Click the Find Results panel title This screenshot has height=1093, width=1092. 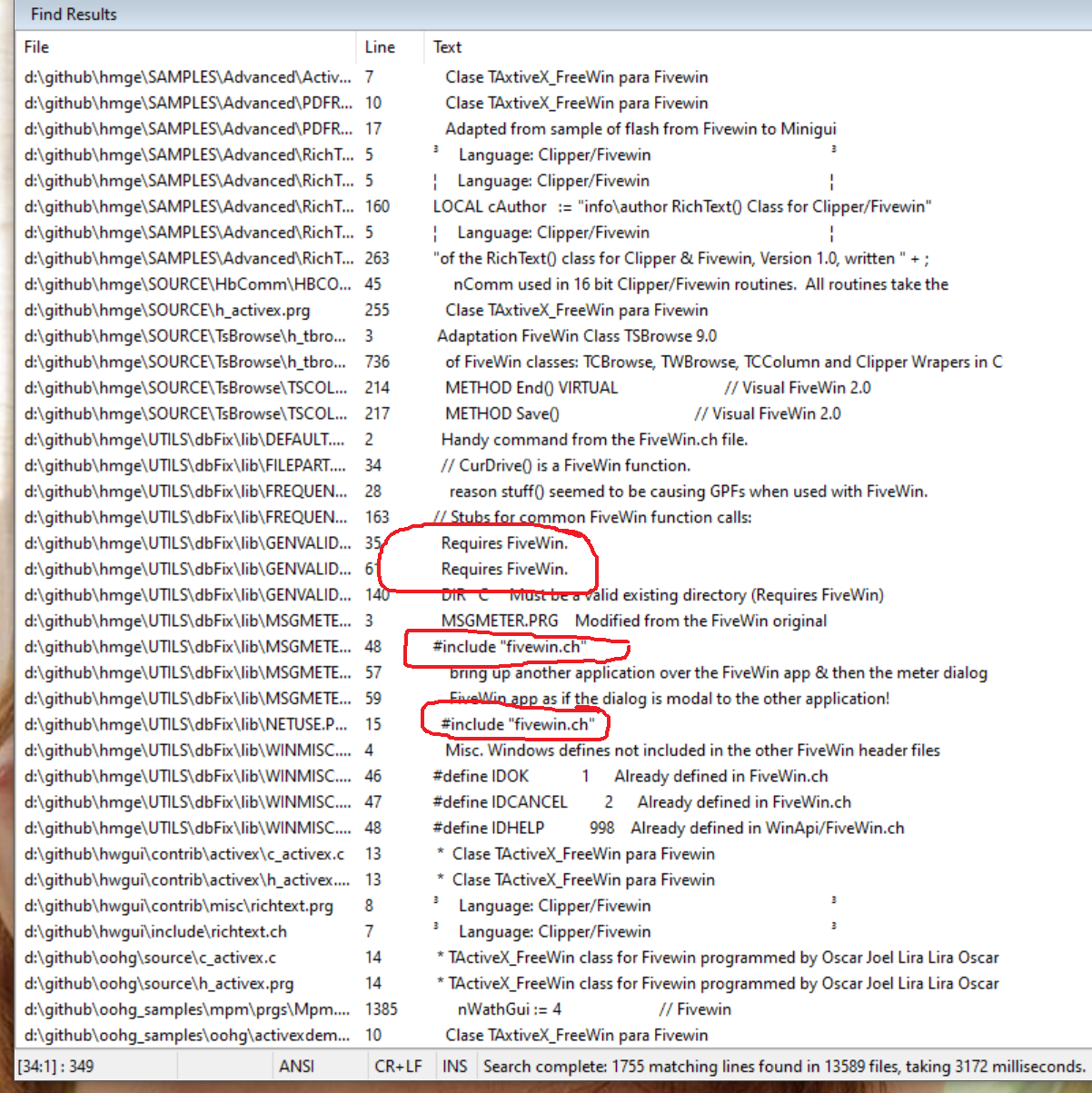pyautogui.click(x=74, y=15)
